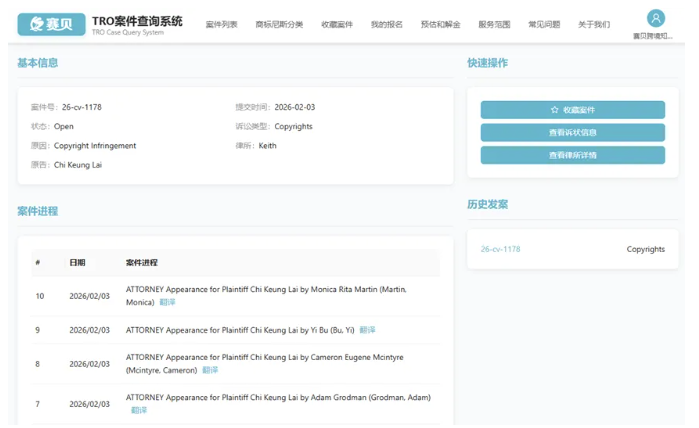
Task: Translate entry 10 for Monica Rita Martin
Action: (x=167, y=302)
